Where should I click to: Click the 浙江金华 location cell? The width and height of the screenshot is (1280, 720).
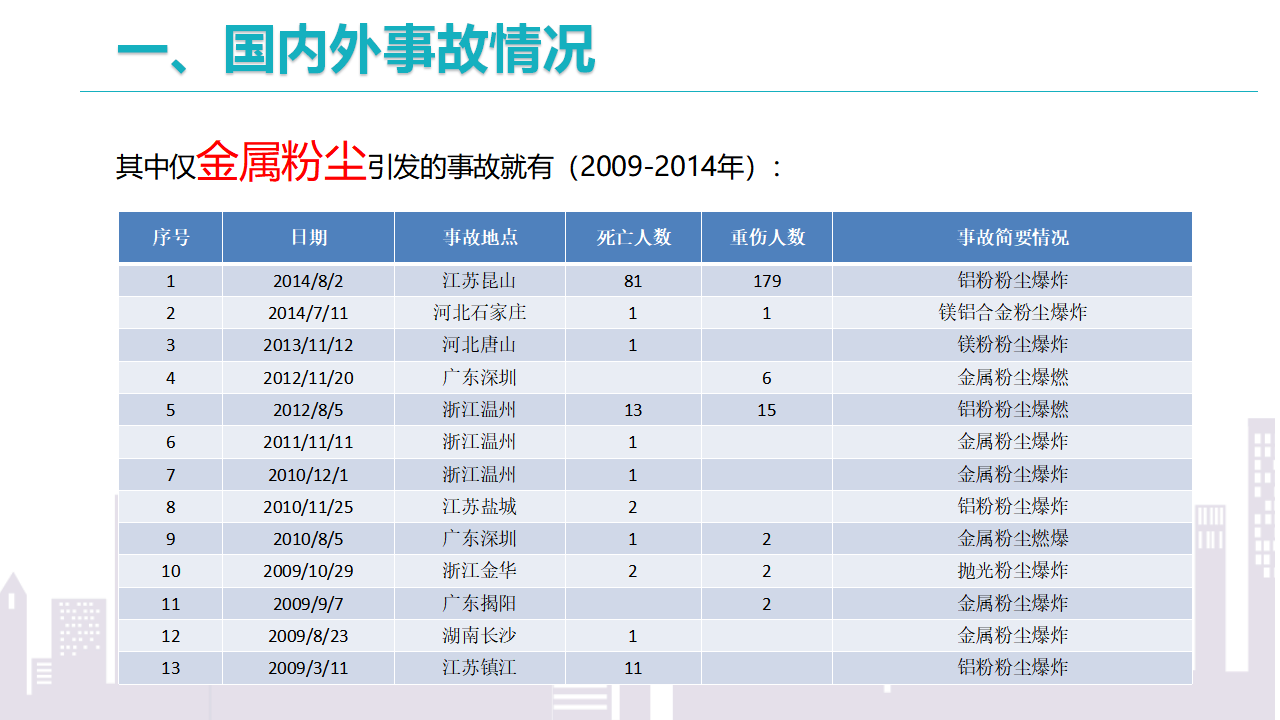(x=480, y=571)
